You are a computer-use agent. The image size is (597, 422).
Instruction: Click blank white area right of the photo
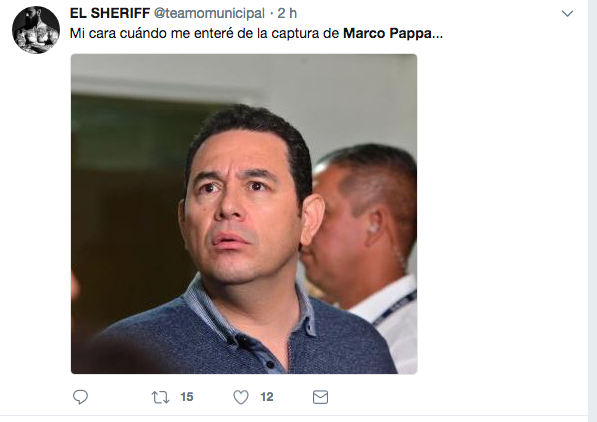pos(503,213)
